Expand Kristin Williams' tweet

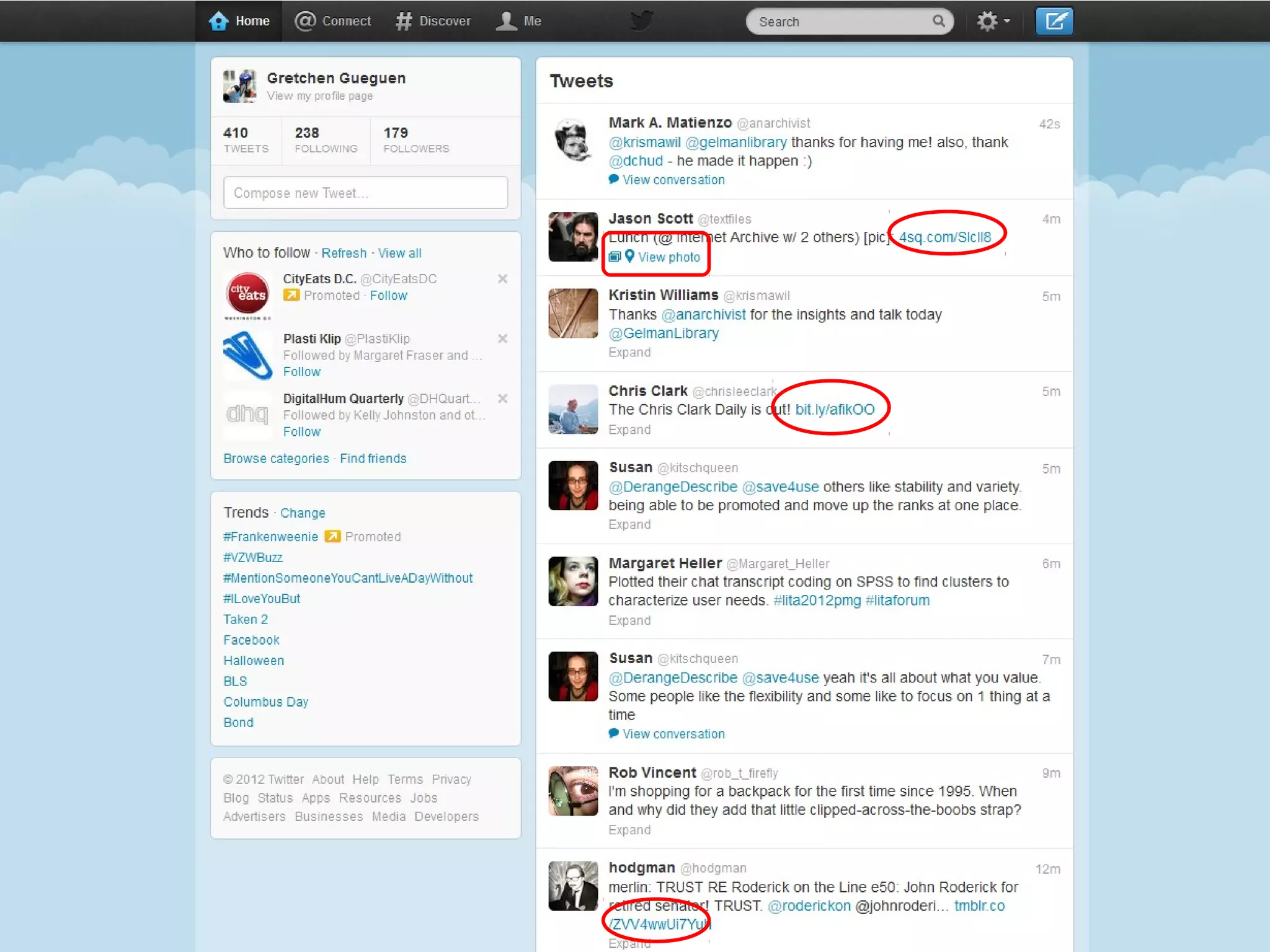(629, 353)
